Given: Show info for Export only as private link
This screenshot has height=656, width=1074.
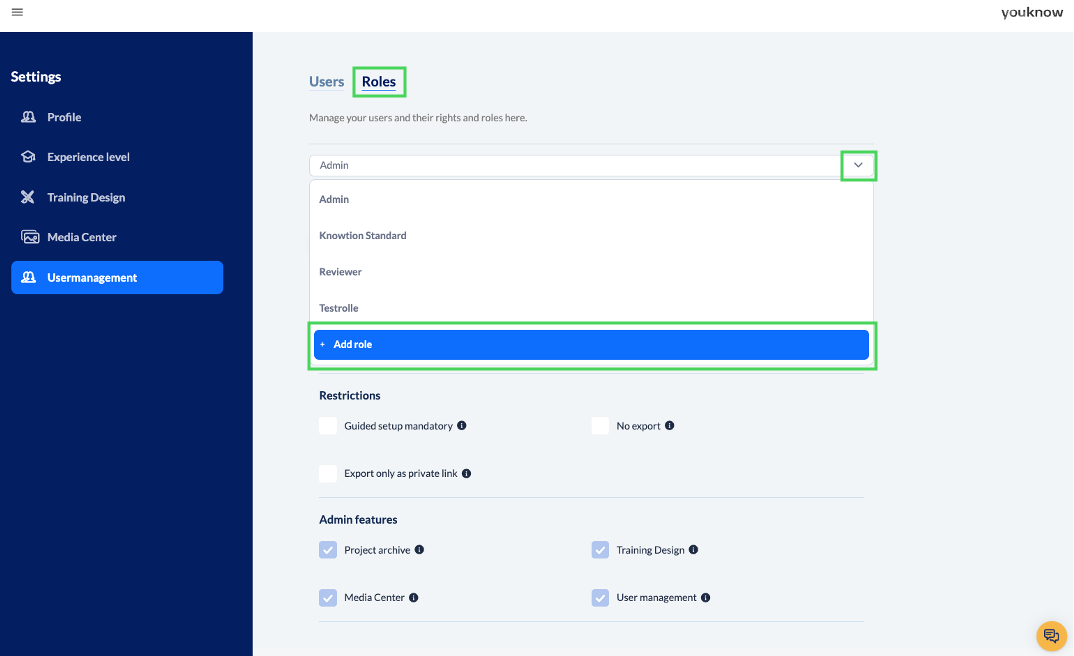Looking at the screenshot, I should (x=466, y=473).
